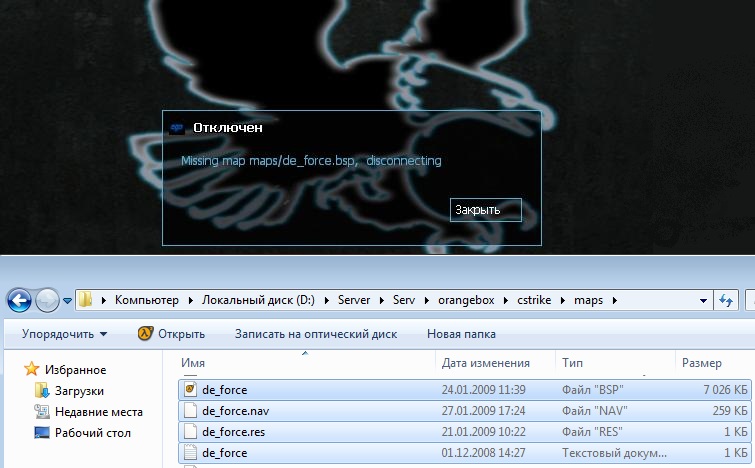Select the de_force text document

(x=465, y=453)
